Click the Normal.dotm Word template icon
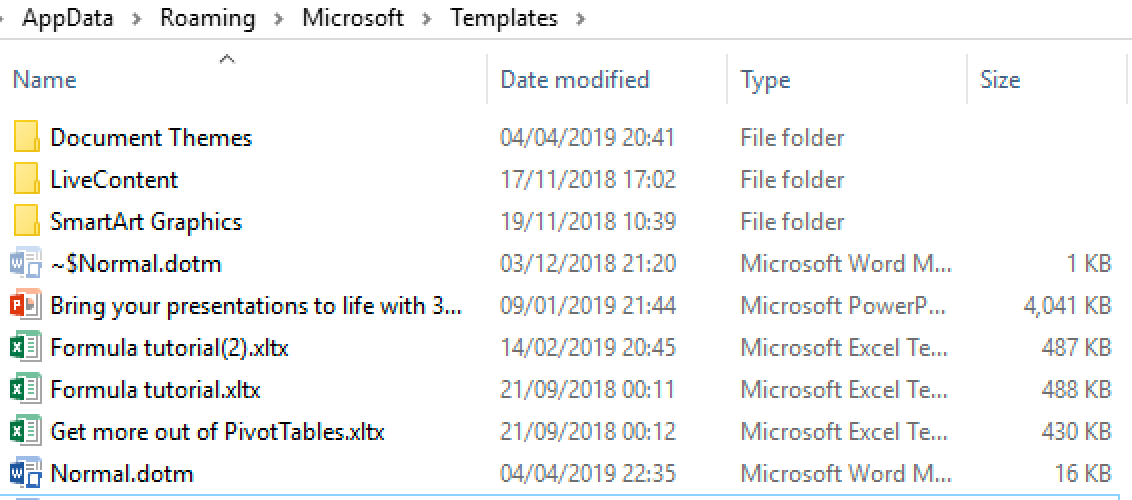This screenshot has height=500, width=1132. click(26, 474)
